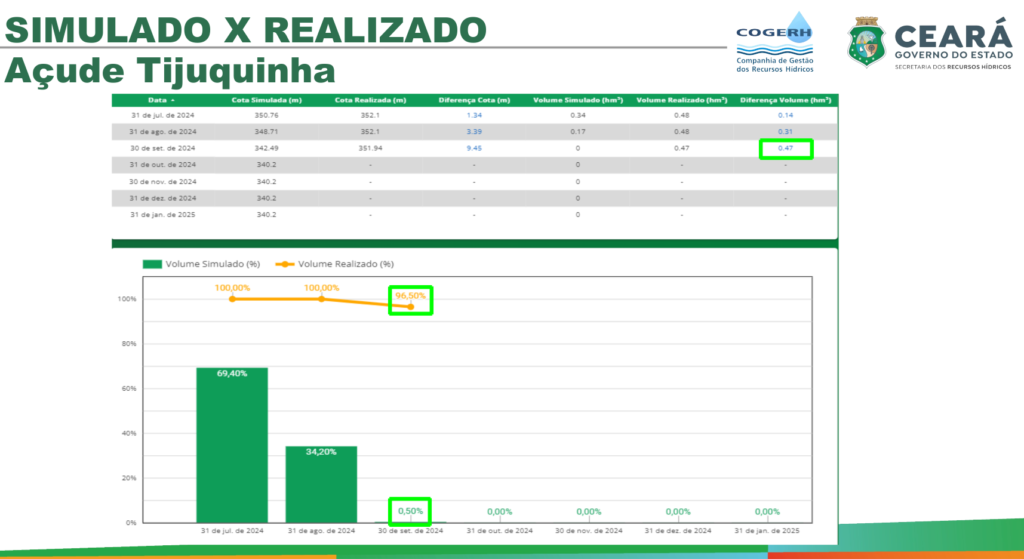Image resolution: width=1024 pixels, height=559 pixels.
Task: Open the blue Diferença Volume value 0.14
Action: (x=786, y=115)
